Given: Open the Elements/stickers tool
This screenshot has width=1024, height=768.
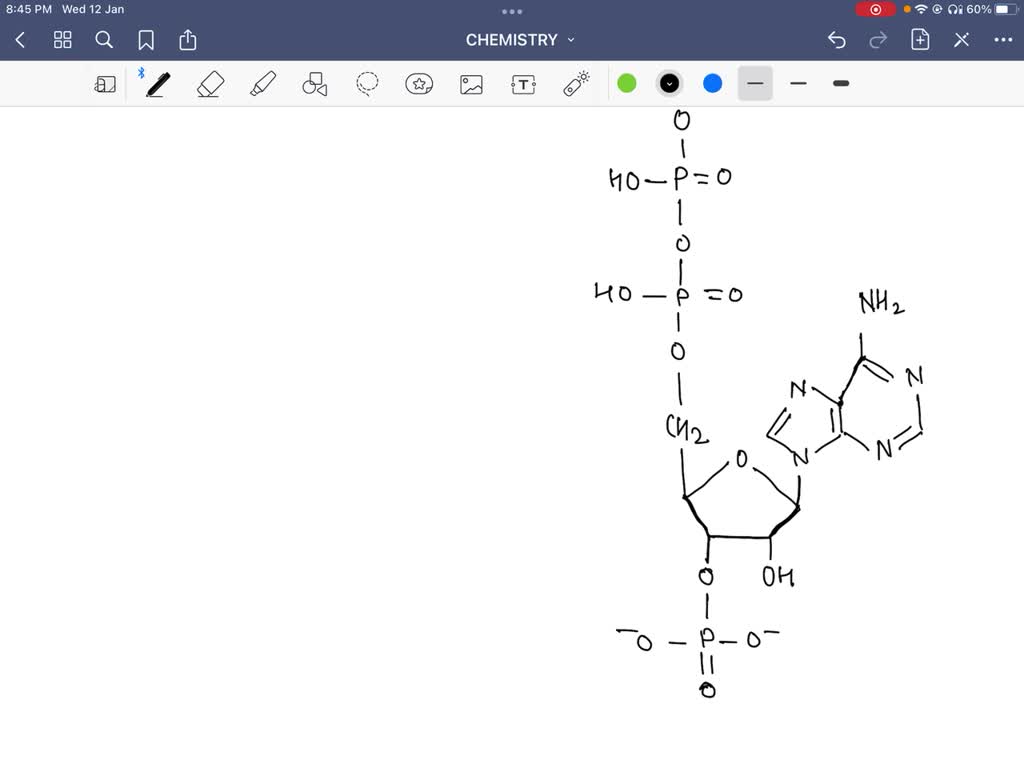Looking at the screenshot, I should tap(419, 84).
